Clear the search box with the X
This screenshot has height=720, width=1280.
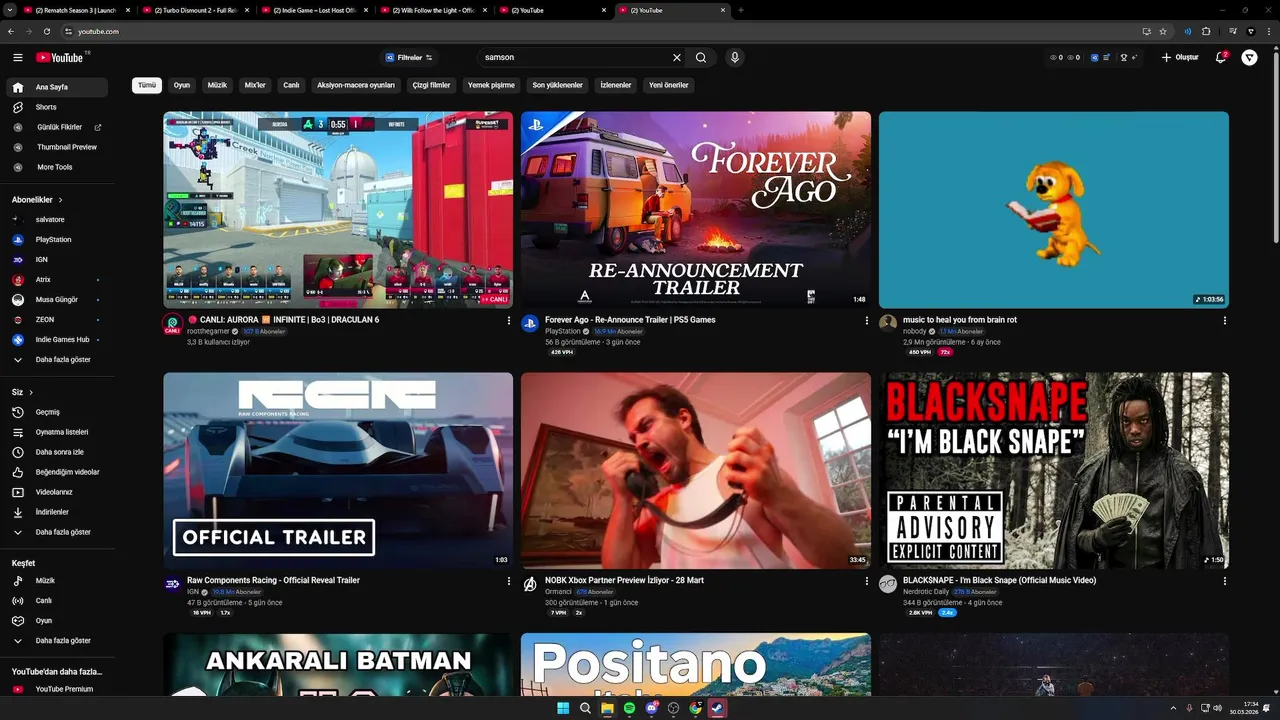point(677,58)
